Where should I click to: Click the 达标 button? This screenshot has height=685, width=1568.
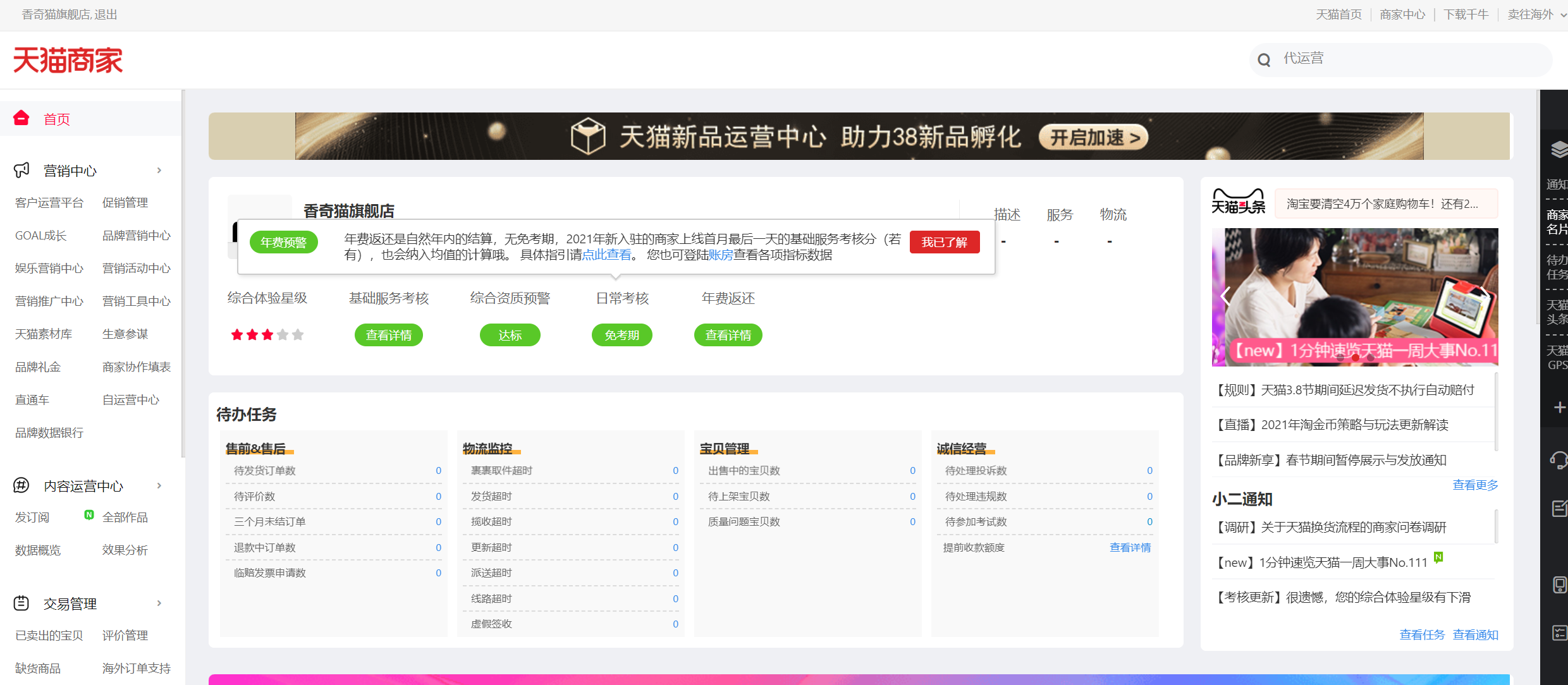click(x=510, y=335)
